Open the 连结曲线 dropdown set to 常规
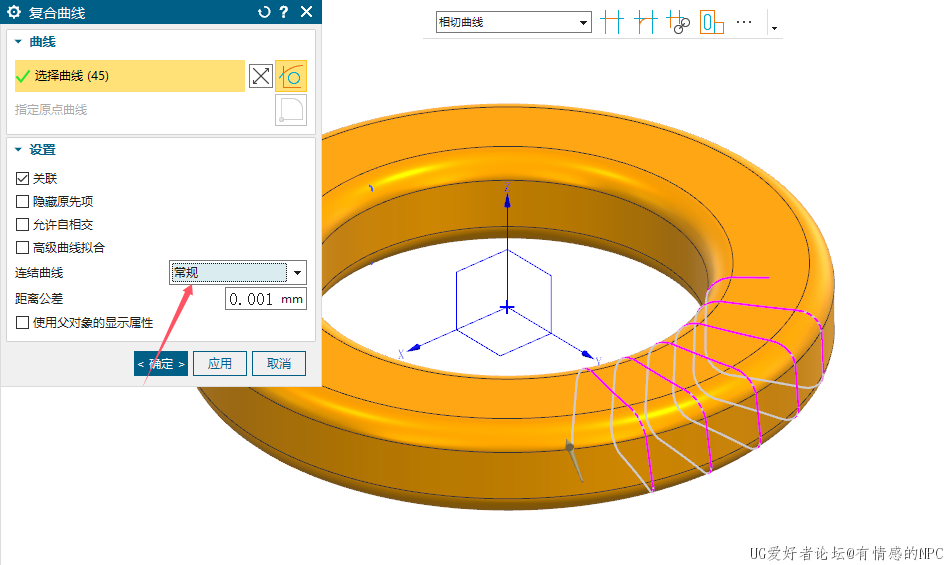 238,272
